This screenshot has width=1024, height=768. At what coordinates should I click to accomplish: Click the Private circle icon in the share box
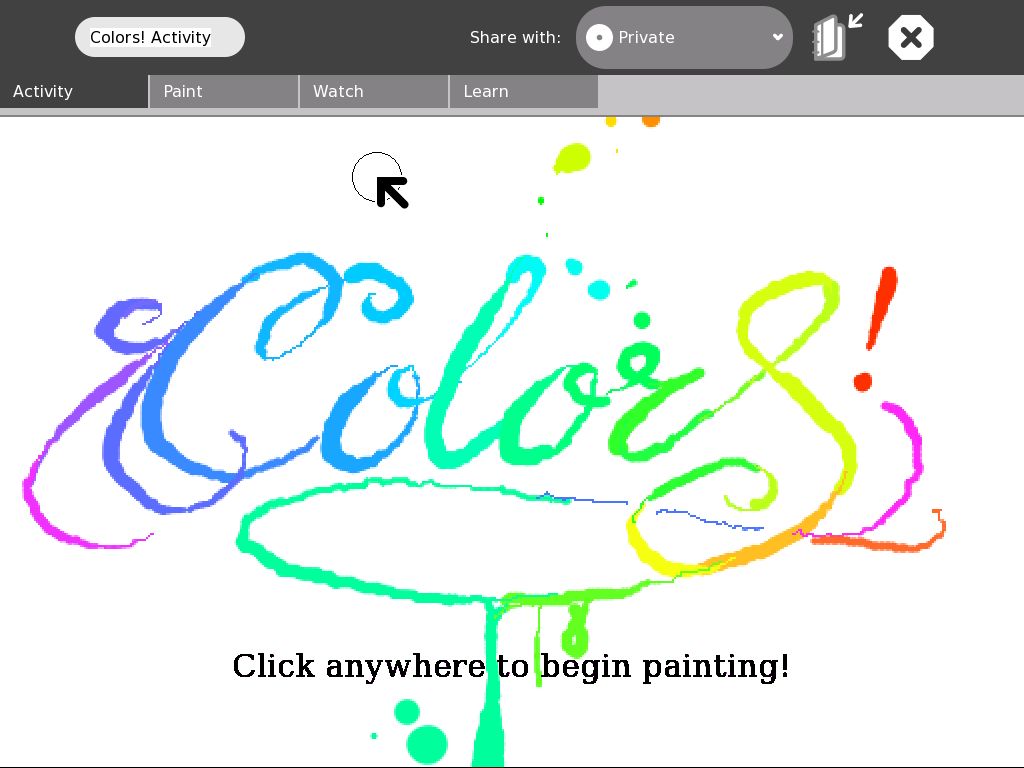pyautogui.click(x=599, y=38)
